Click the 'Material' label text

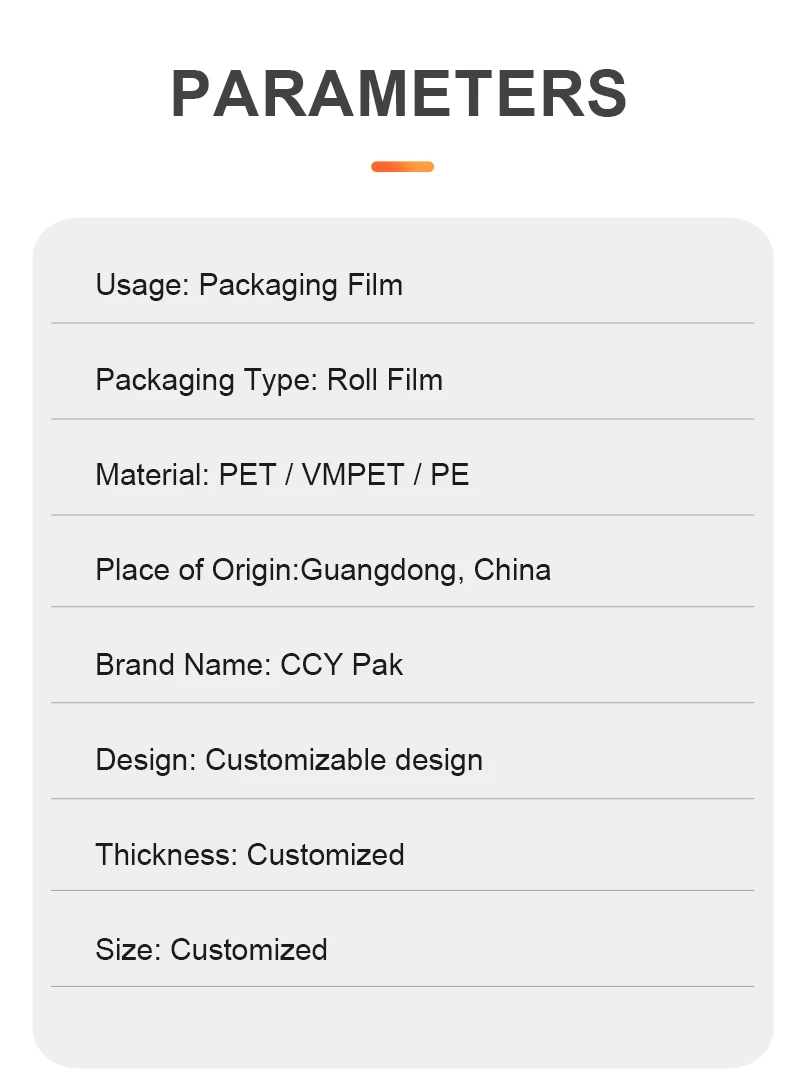click(153, 475)
